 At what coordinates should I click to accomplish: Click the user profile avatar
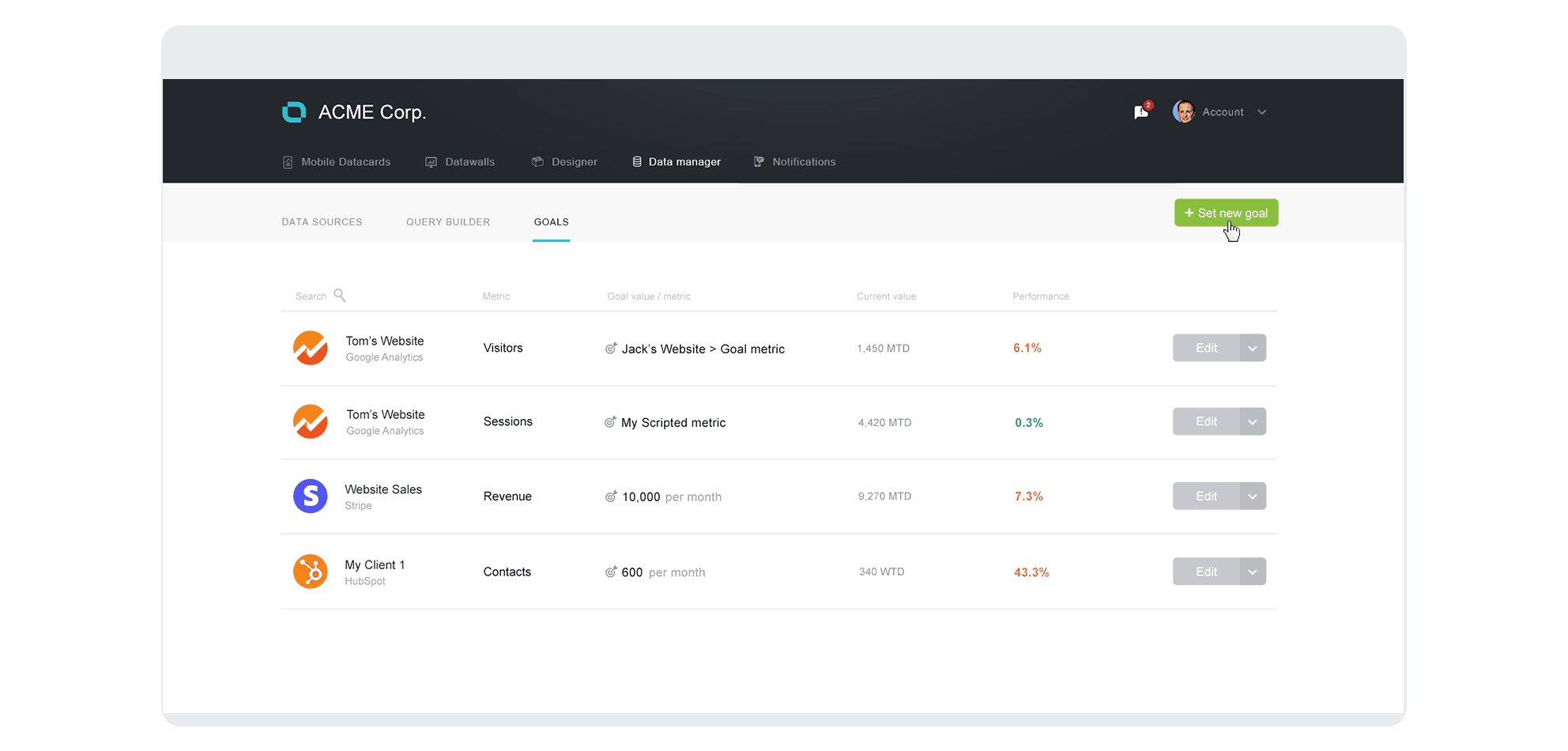tap(1183, 112)
